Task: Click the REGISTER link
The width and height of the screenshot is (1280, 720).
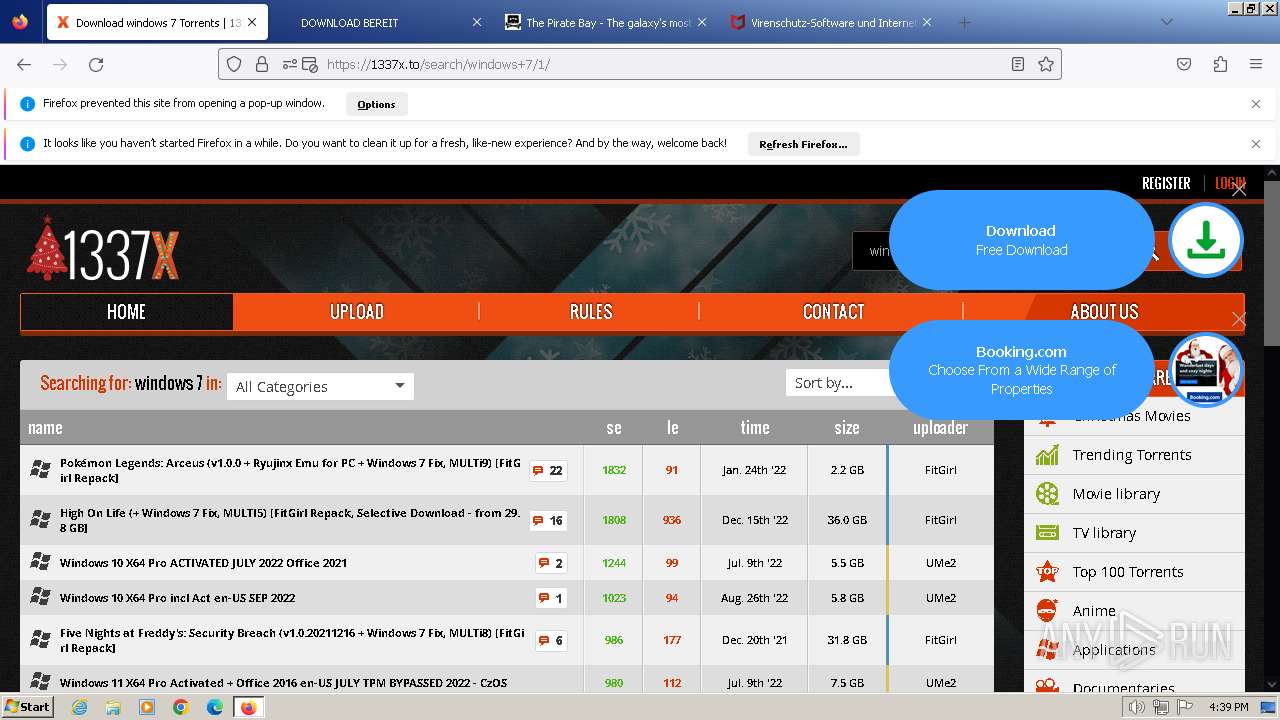Action: [x=1166, y=183]
